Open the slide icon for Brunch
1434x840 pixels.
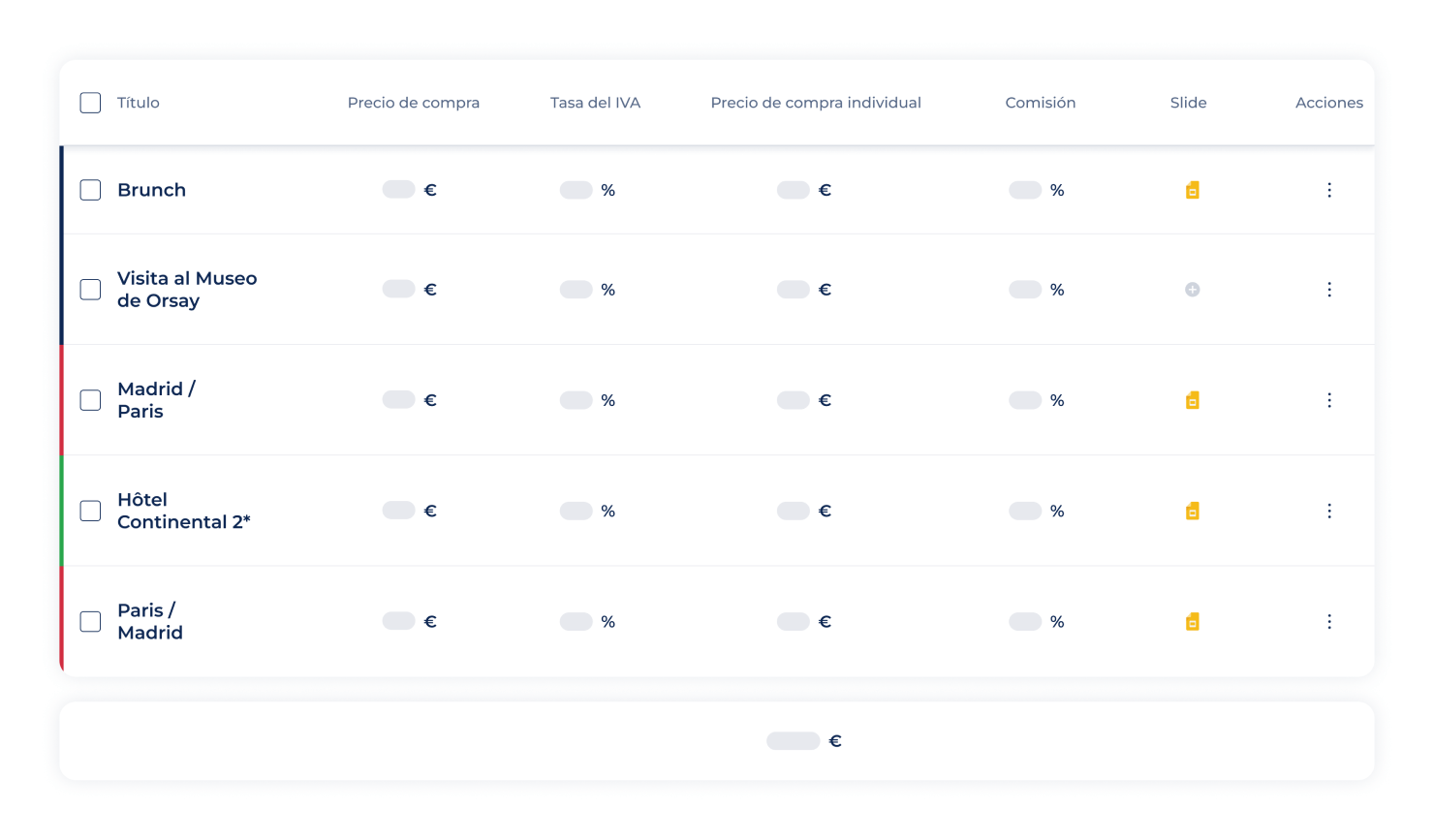coord(1192,190)
